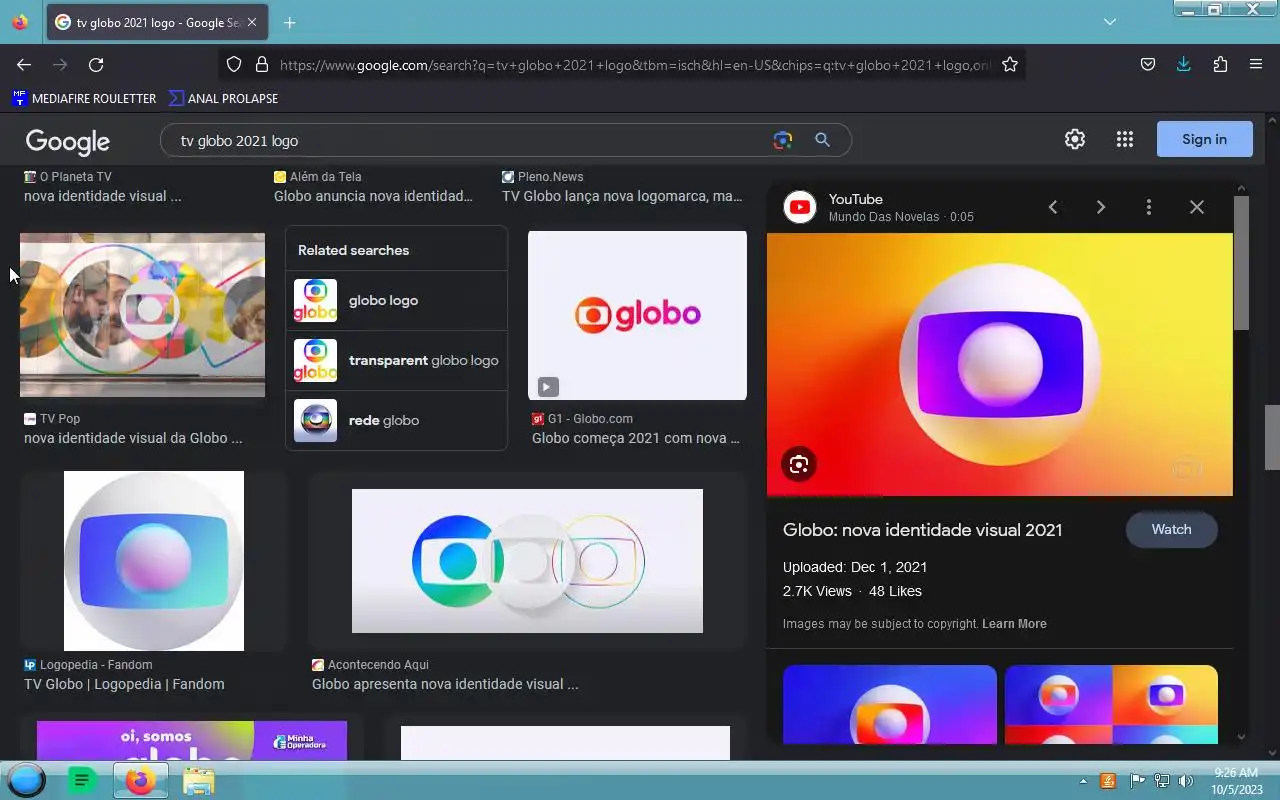The image size is (1280, 800).
Task: Open the Pleno.News result link
Action: [x=622, y=196]
